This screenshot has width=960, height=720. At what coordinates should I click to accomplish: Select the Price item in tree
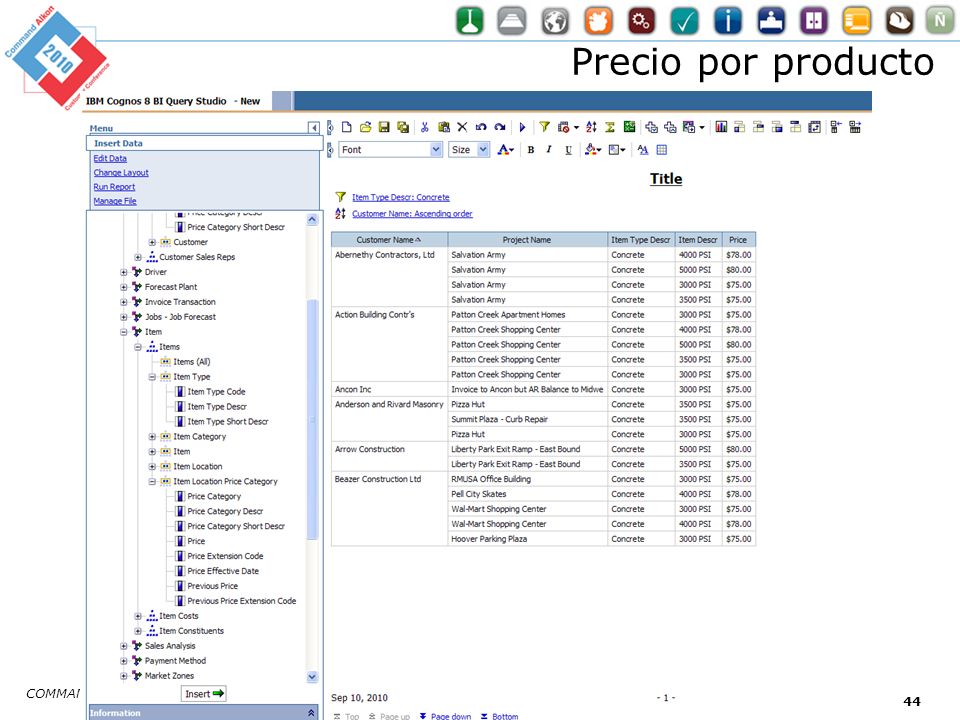tap(196, 541)
